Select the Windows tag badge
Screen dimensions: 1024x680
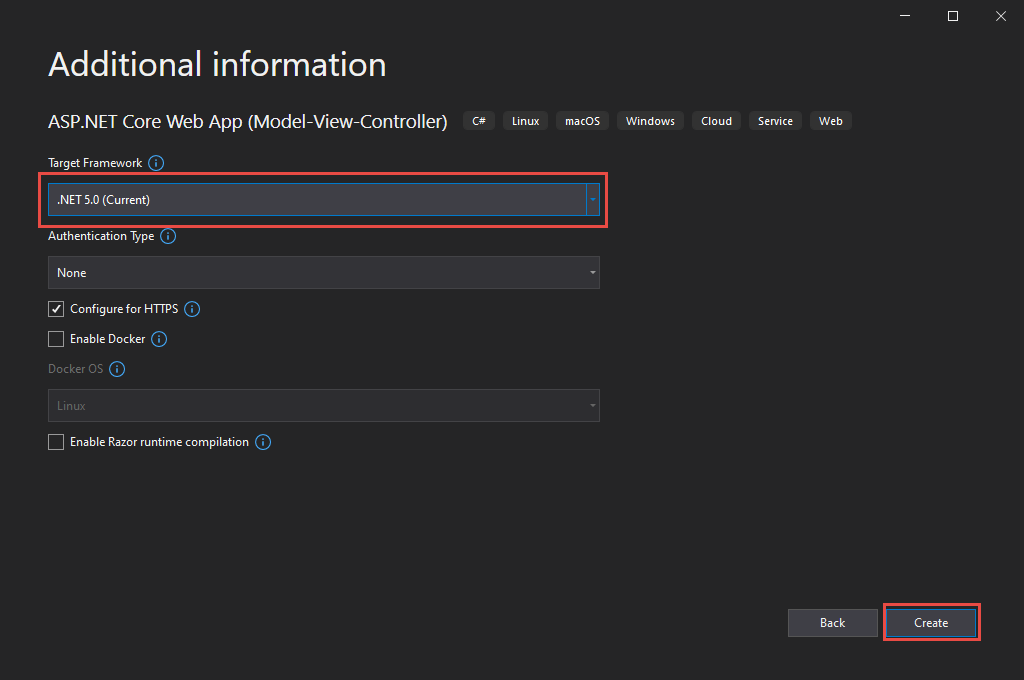point(650,120)
